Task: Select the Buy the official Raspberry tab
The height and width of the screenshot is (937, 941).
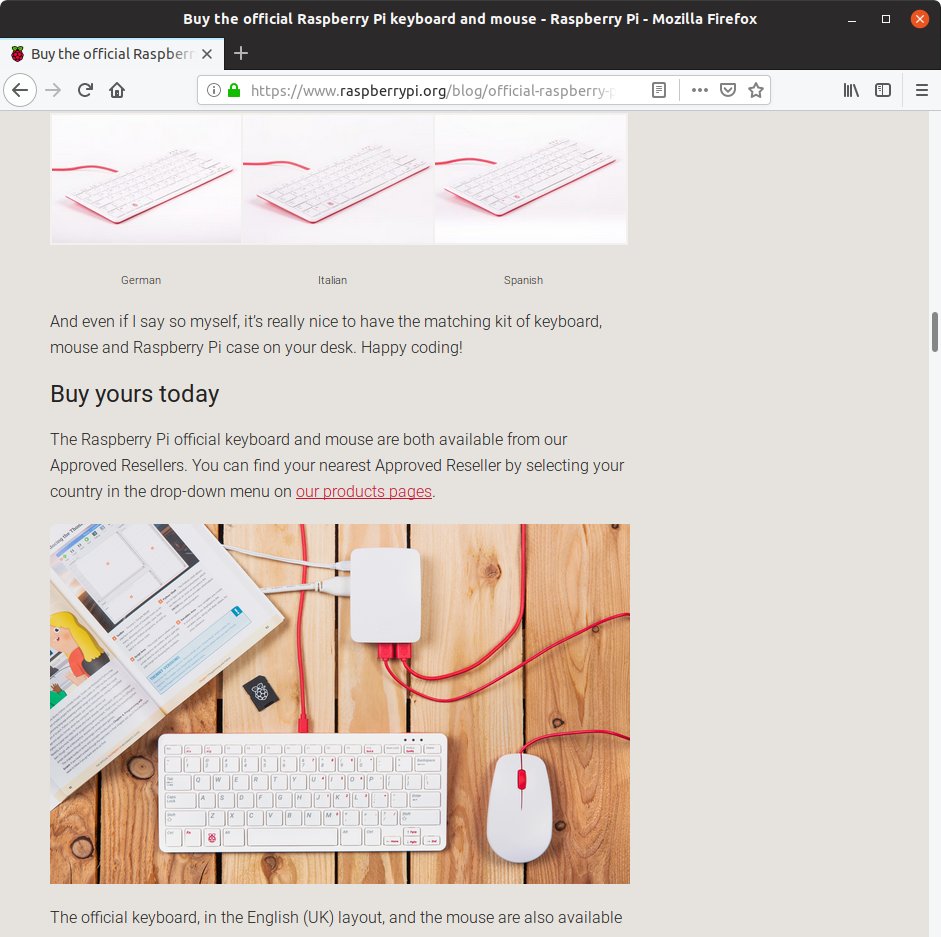Action: (x=112, y=54)
